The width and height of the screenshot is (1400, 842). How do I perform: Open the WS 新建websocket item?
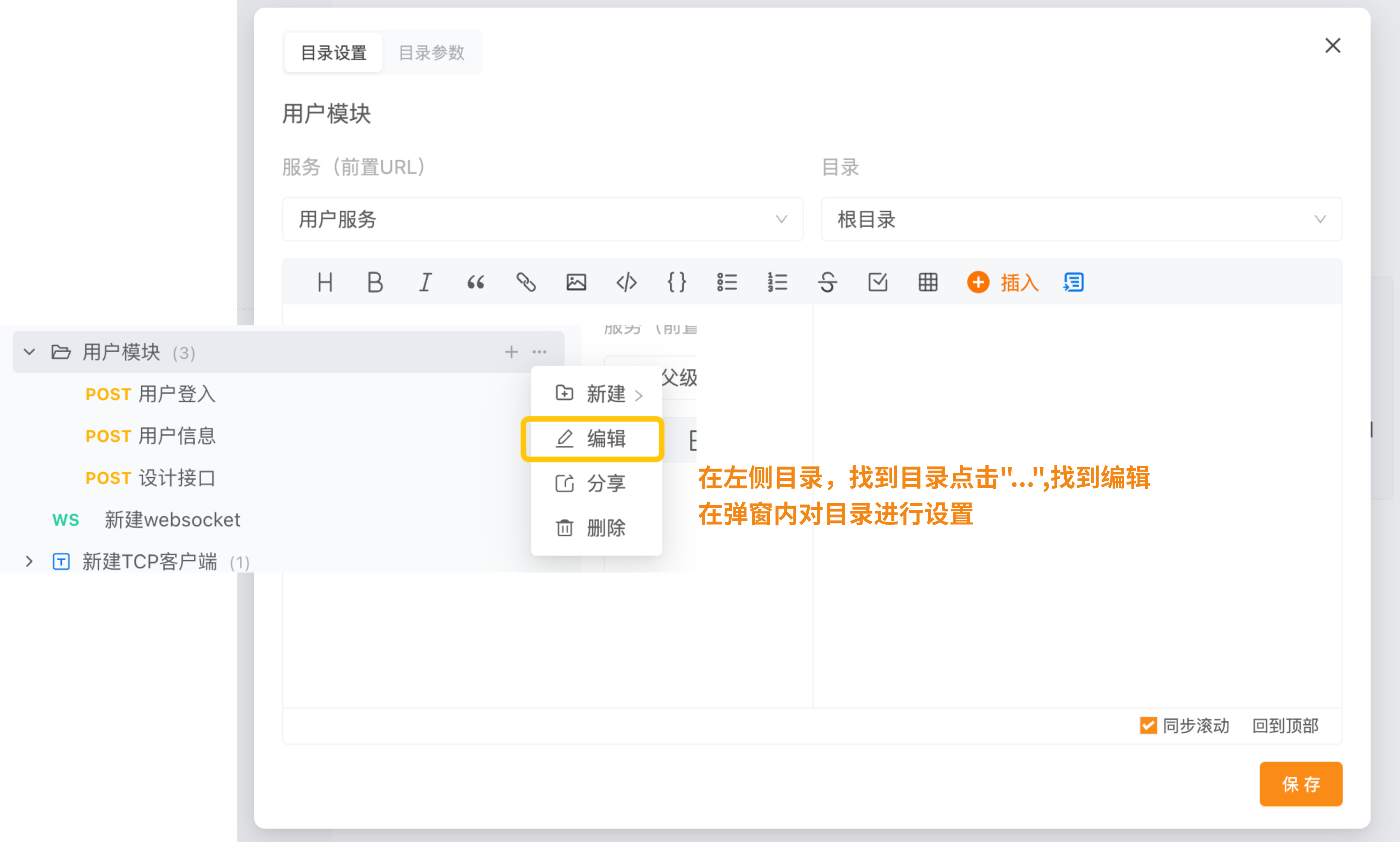[x=146, y=520]
